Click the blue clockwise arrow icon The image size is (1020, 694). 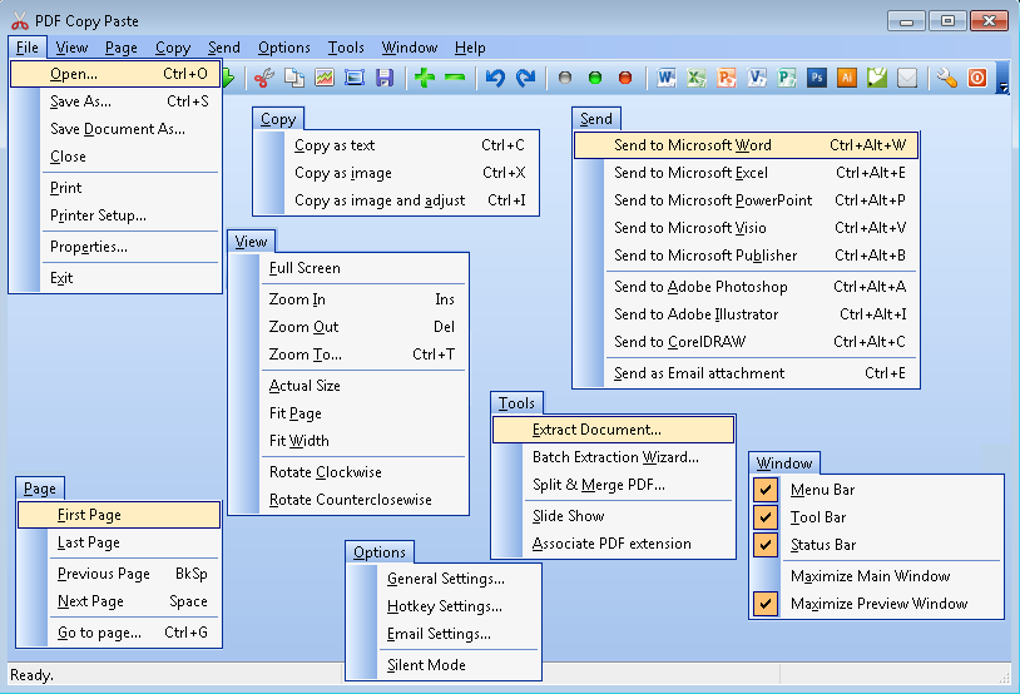(x=526, y=78)
